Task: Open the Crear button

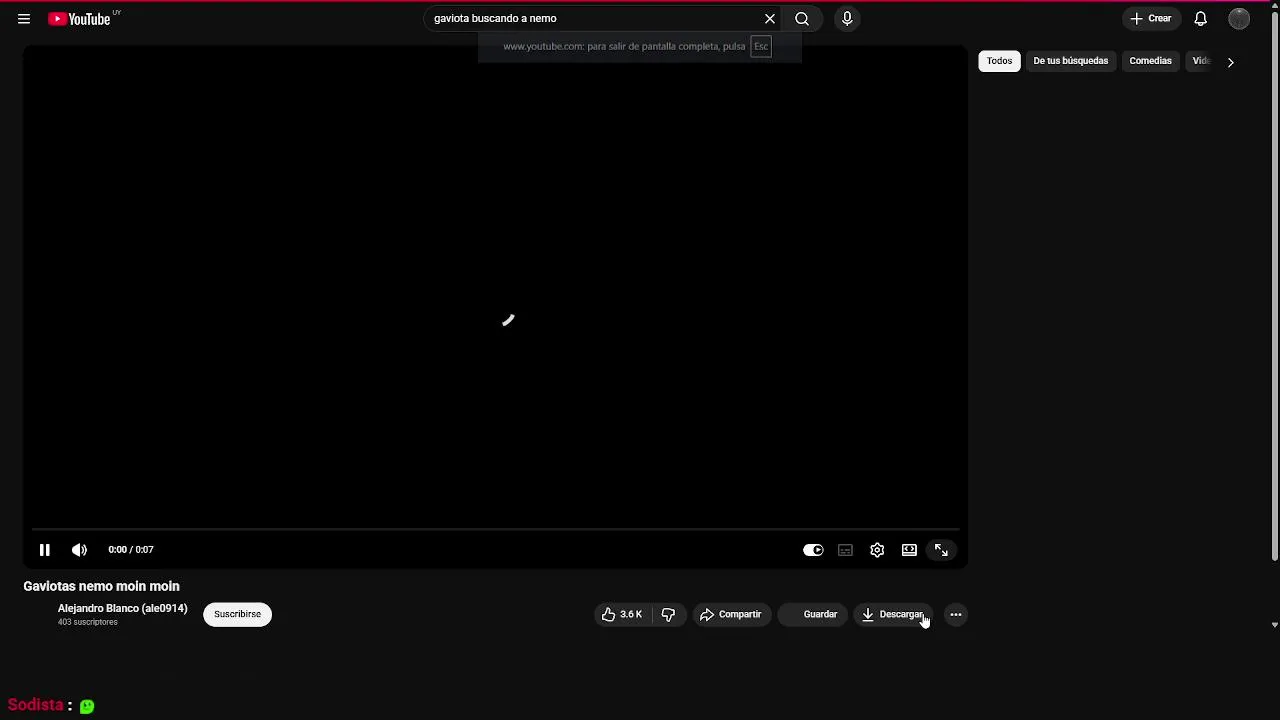Action: click(1151, 19)
